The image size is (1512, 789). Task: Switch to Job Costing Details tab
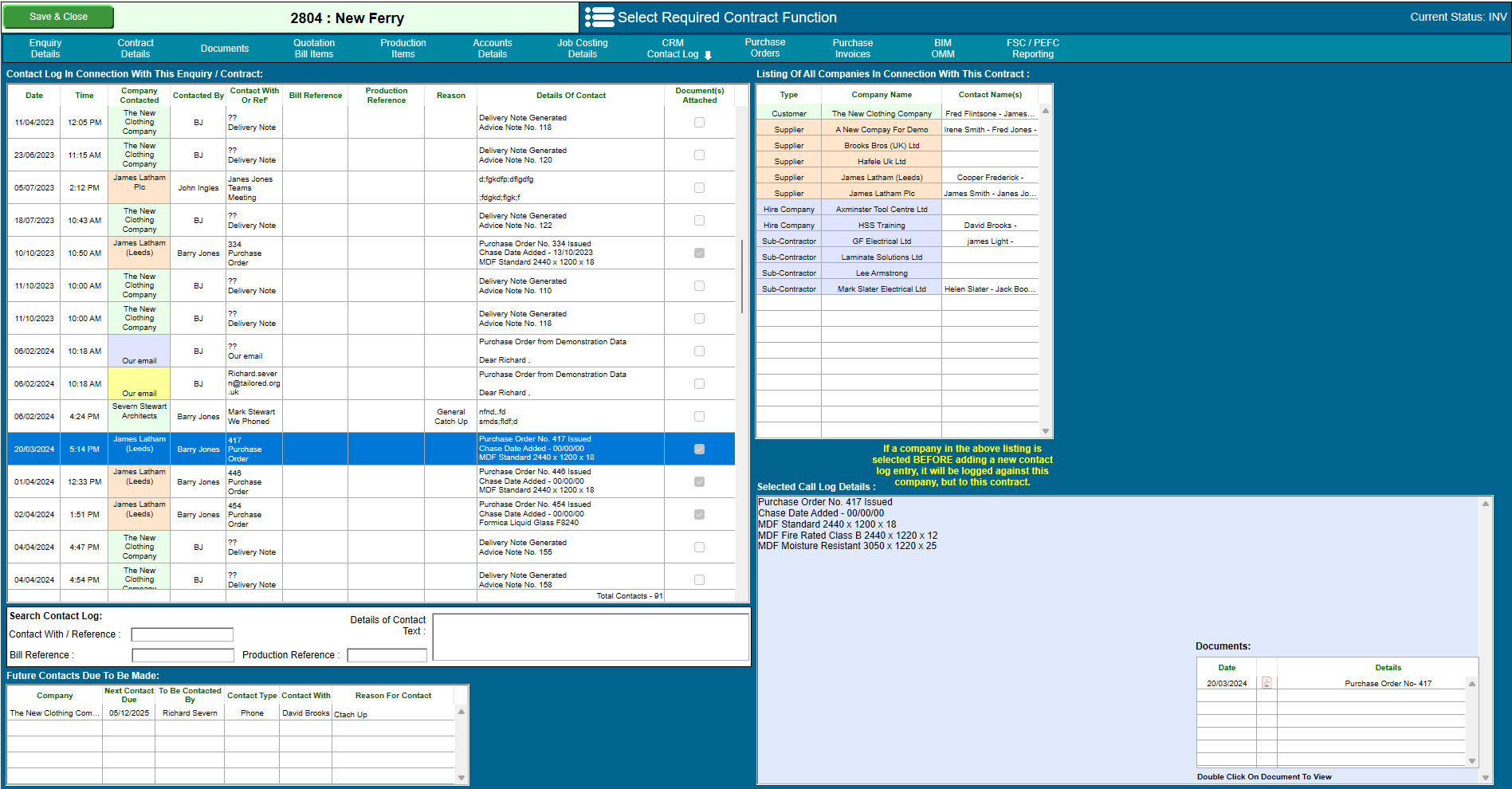pyautogui.click(x=583, y=49)
